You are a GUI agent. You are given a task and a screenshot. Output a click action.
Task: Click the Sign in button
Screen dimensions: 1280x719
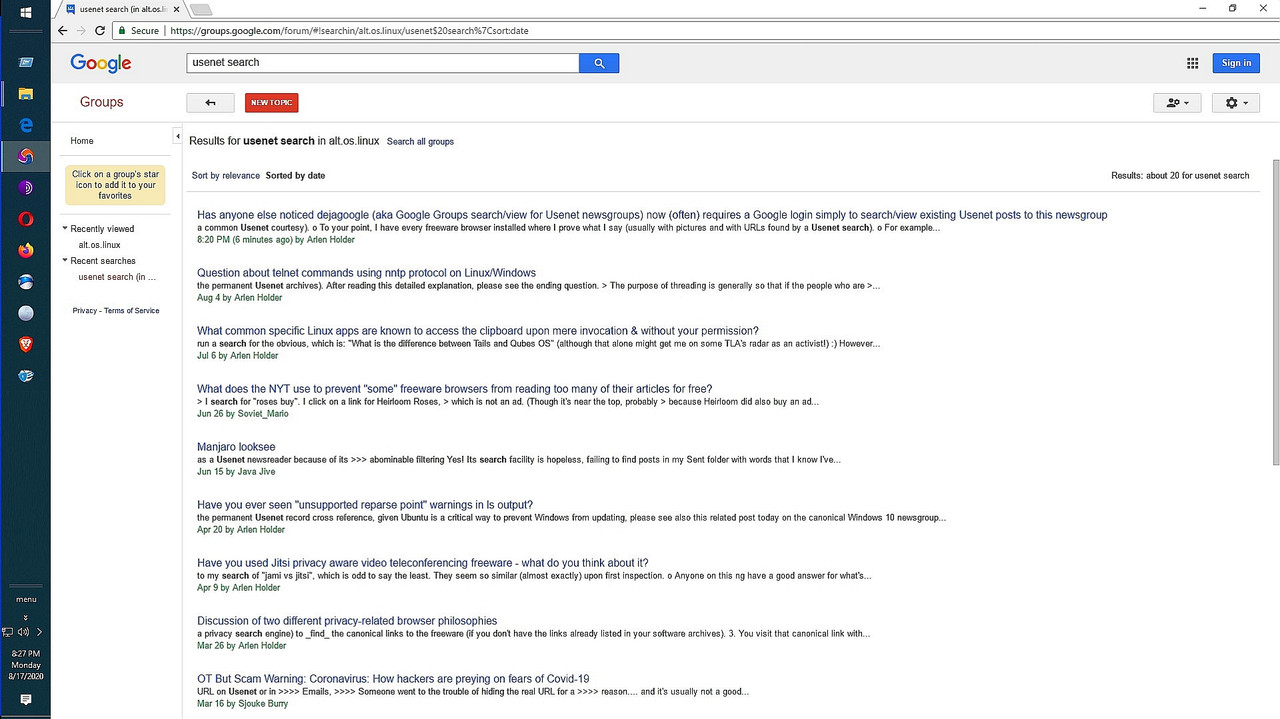click(x=1236, y=63)
